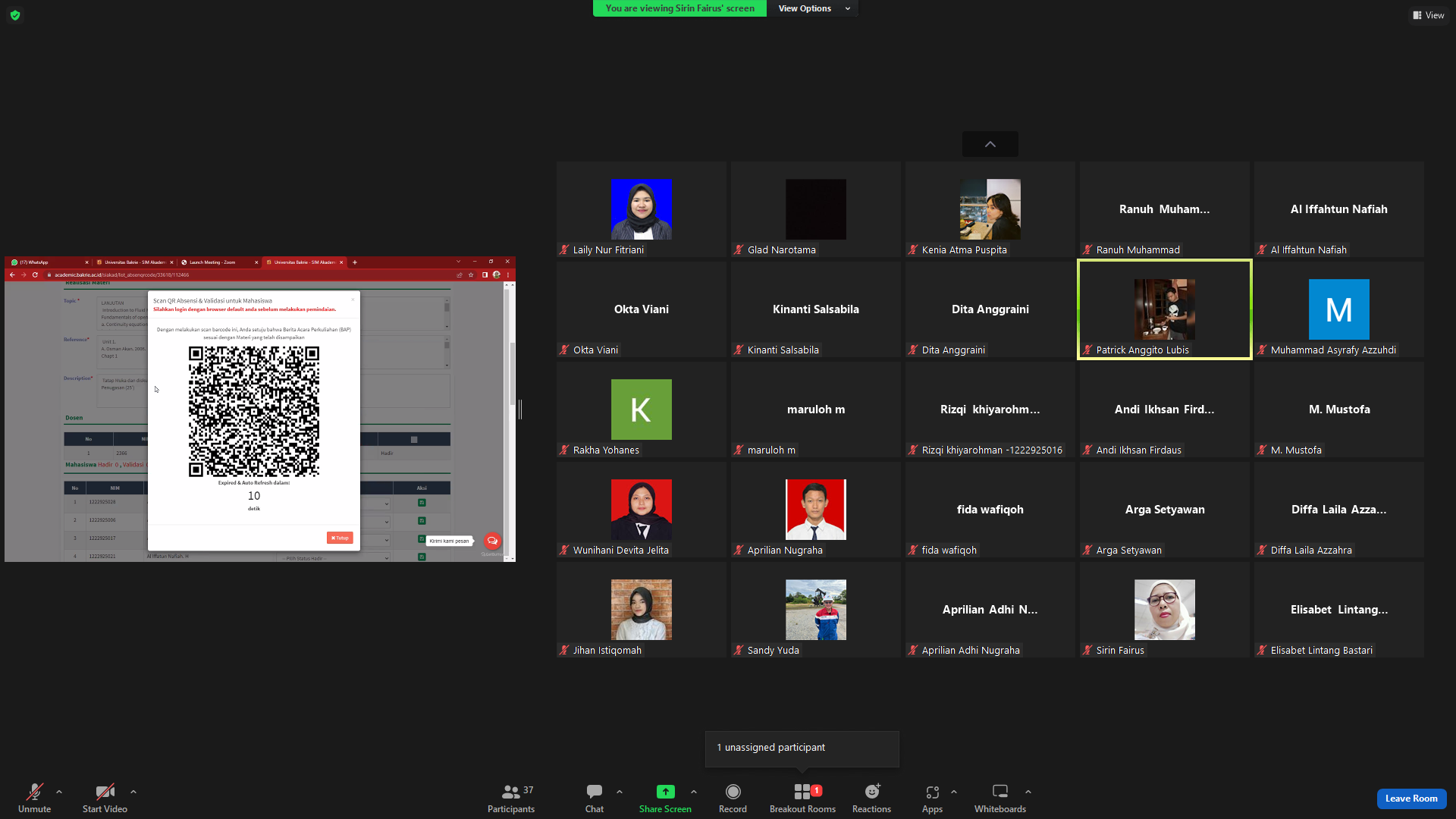Click muted mic icon beside M. Mustofa
Screen dimensions: 1456x819
pos(1263,450)
